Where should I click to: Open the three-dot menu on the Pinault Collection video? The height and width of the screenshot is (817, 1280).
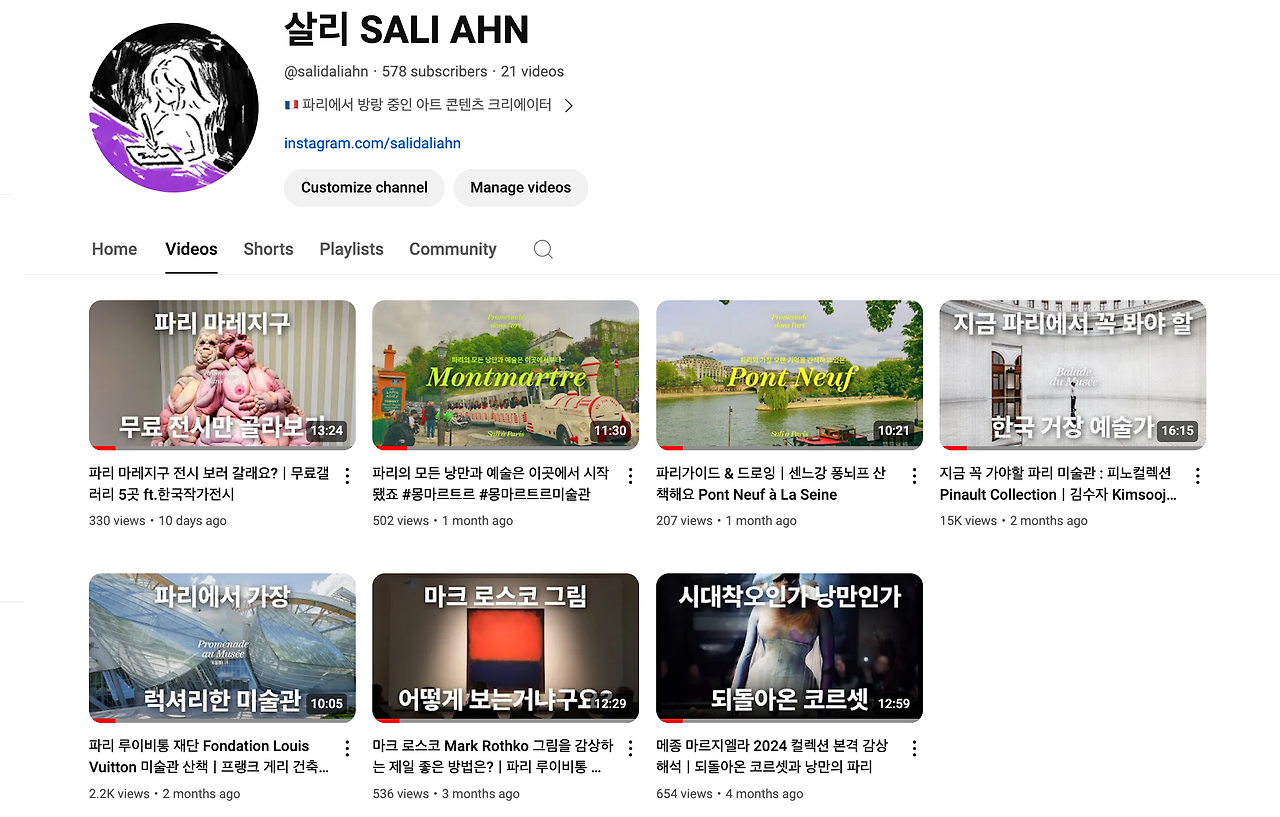click(x=1197, y=475)
